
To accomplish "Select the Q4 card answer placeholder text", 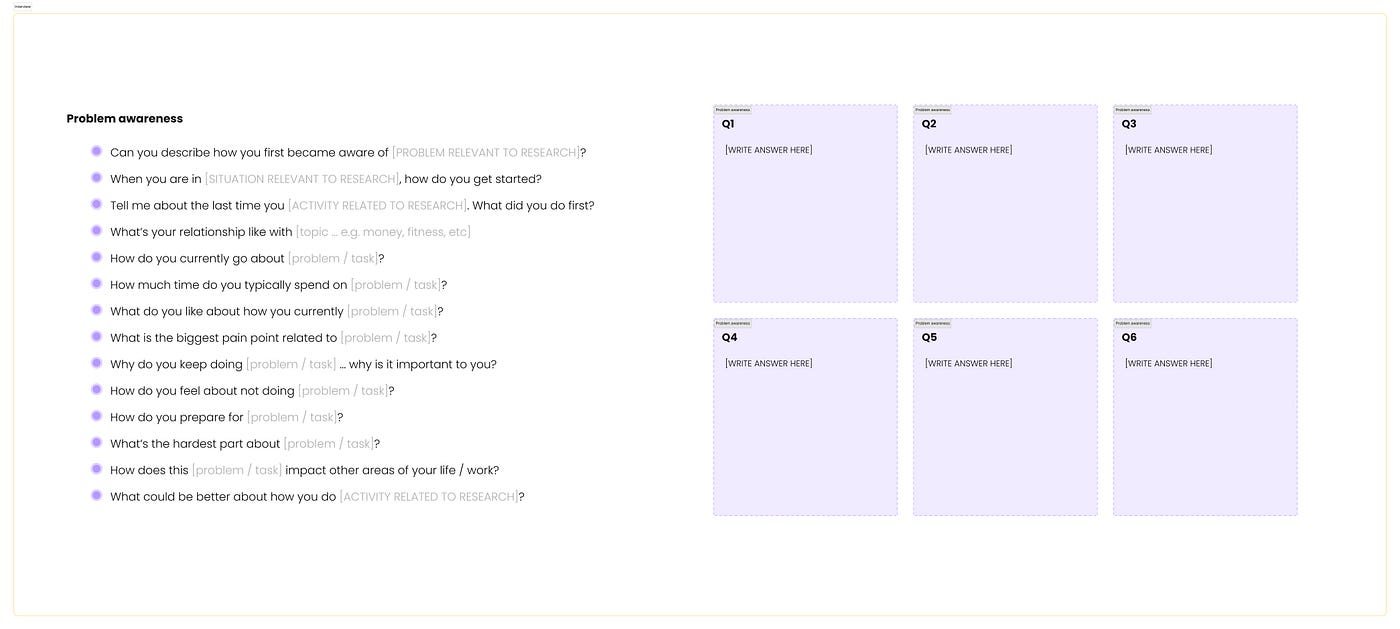I will (768, 363).
